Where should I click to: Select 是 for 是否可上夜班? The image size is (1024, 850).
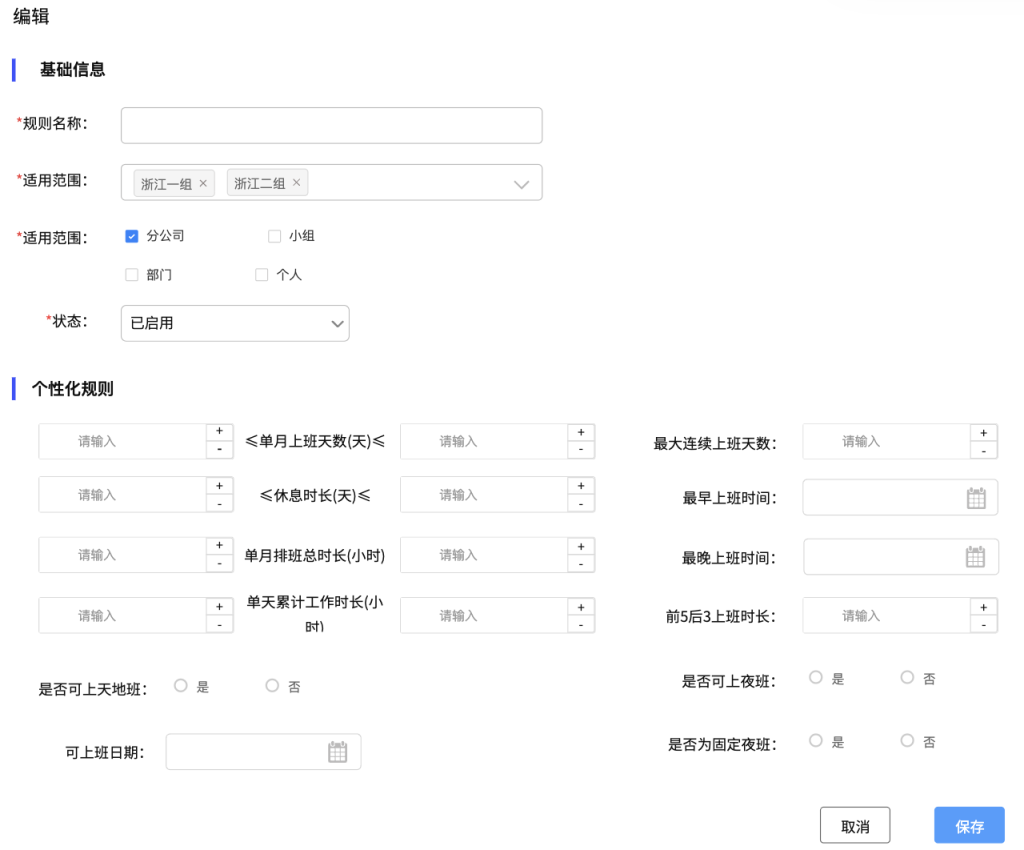816,678
